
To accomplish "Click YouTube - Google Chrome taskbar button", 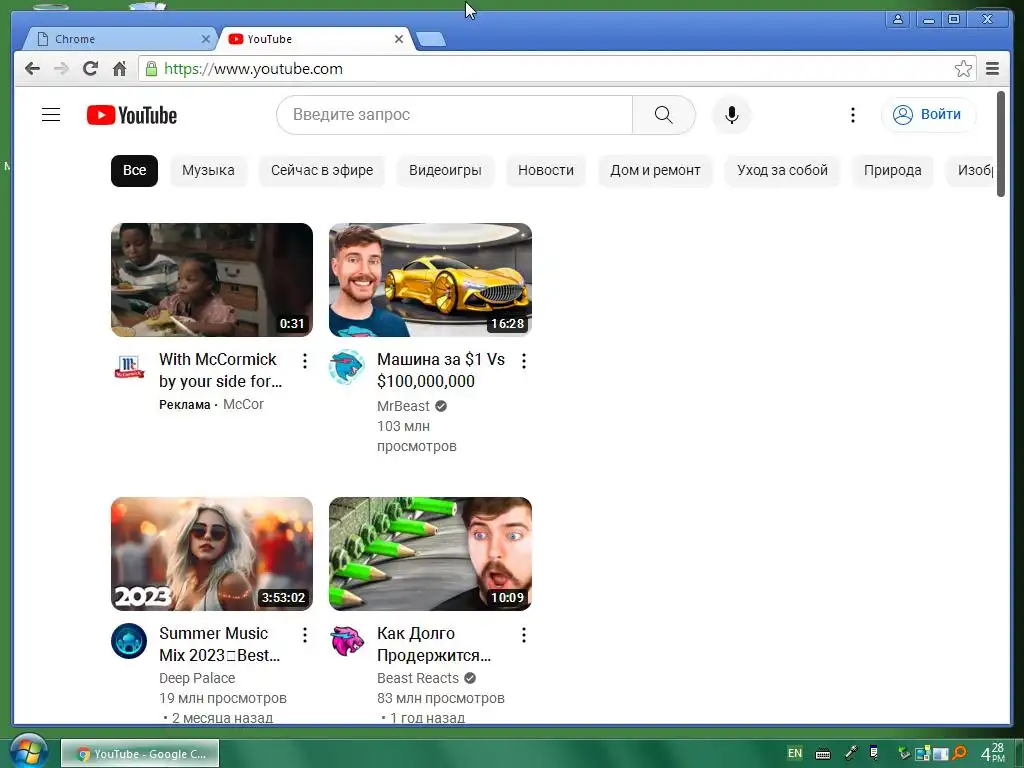I will point(140,754).
